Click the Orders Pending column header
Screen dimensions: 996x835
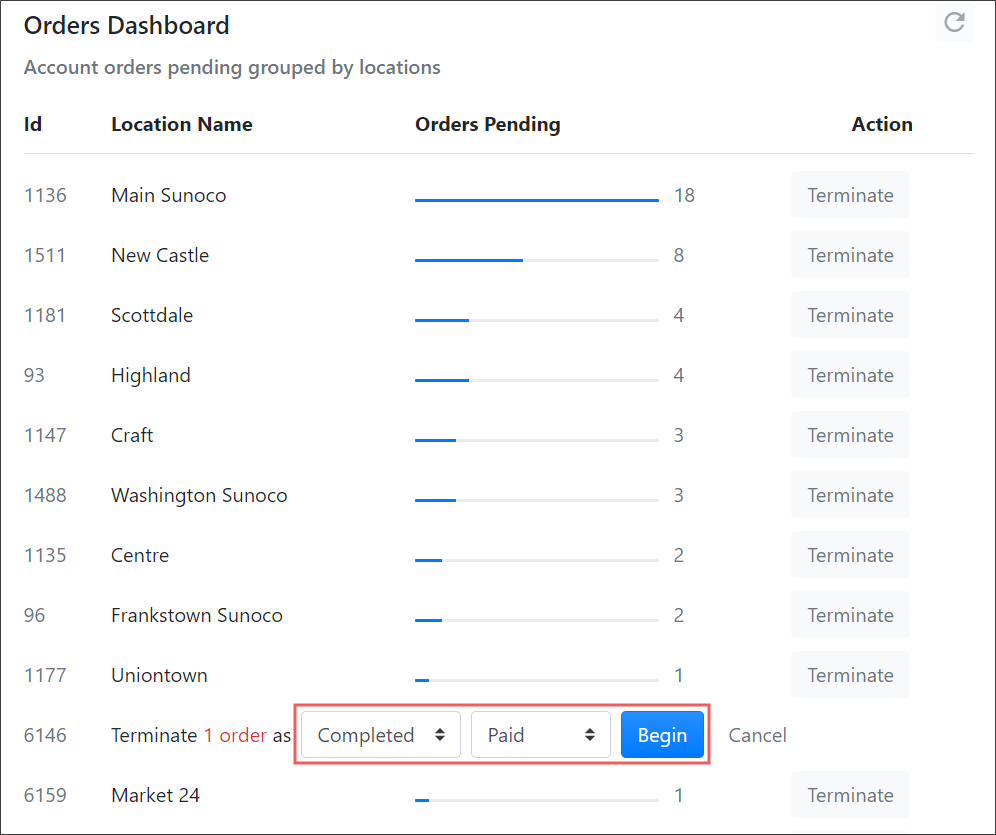click(487, 124)
